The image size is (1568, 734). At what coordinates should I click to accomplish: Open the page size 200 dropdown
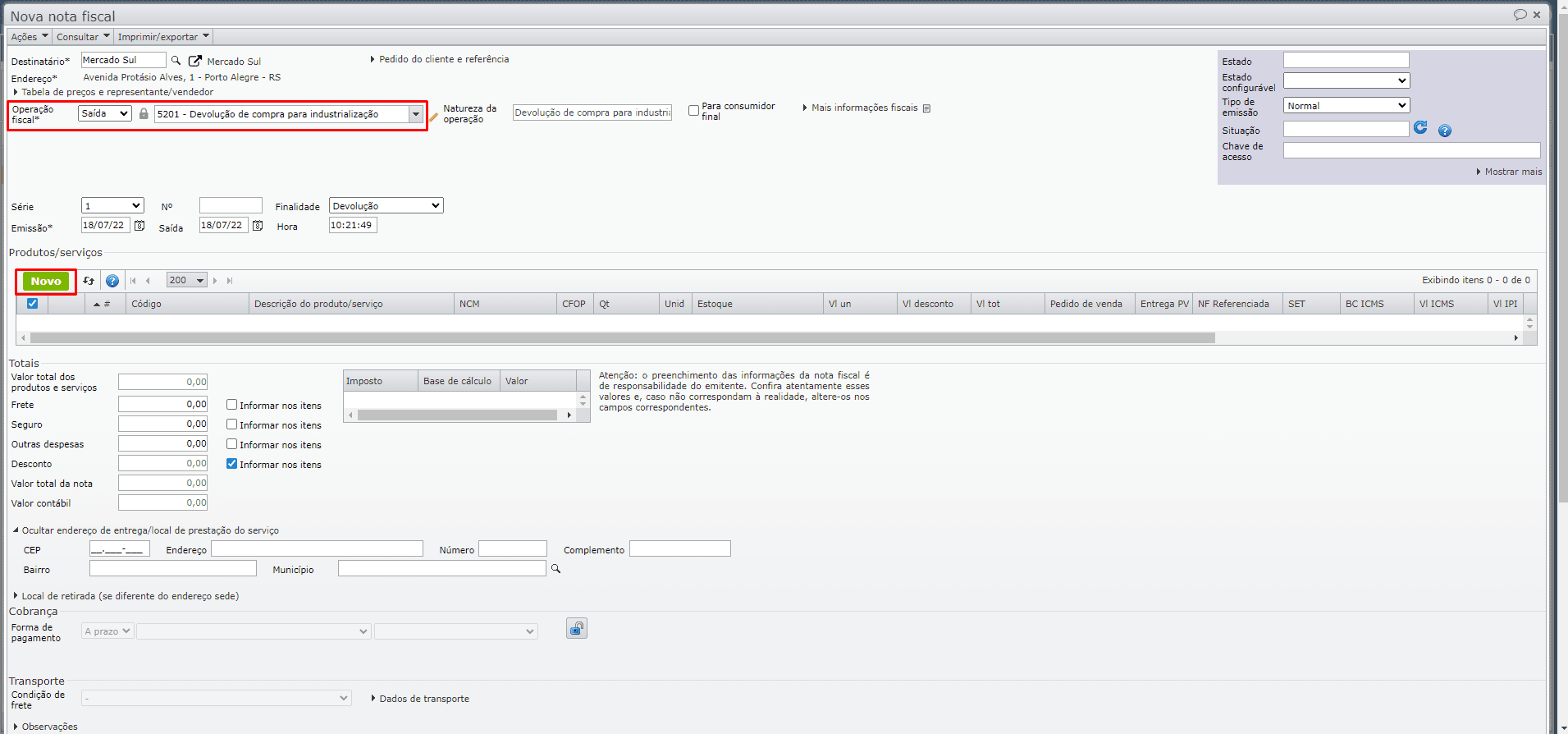[x=186, y=281]
